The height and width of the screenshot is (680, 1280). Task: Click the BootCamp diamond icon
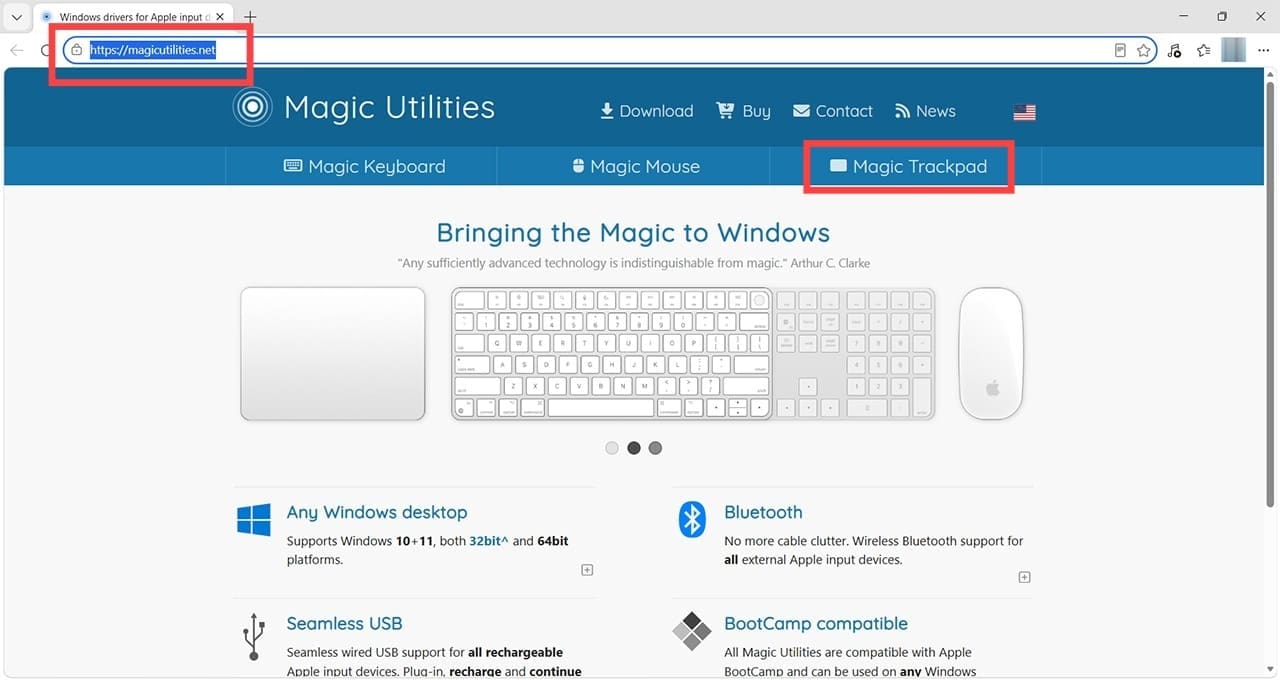tap(691, 633)
